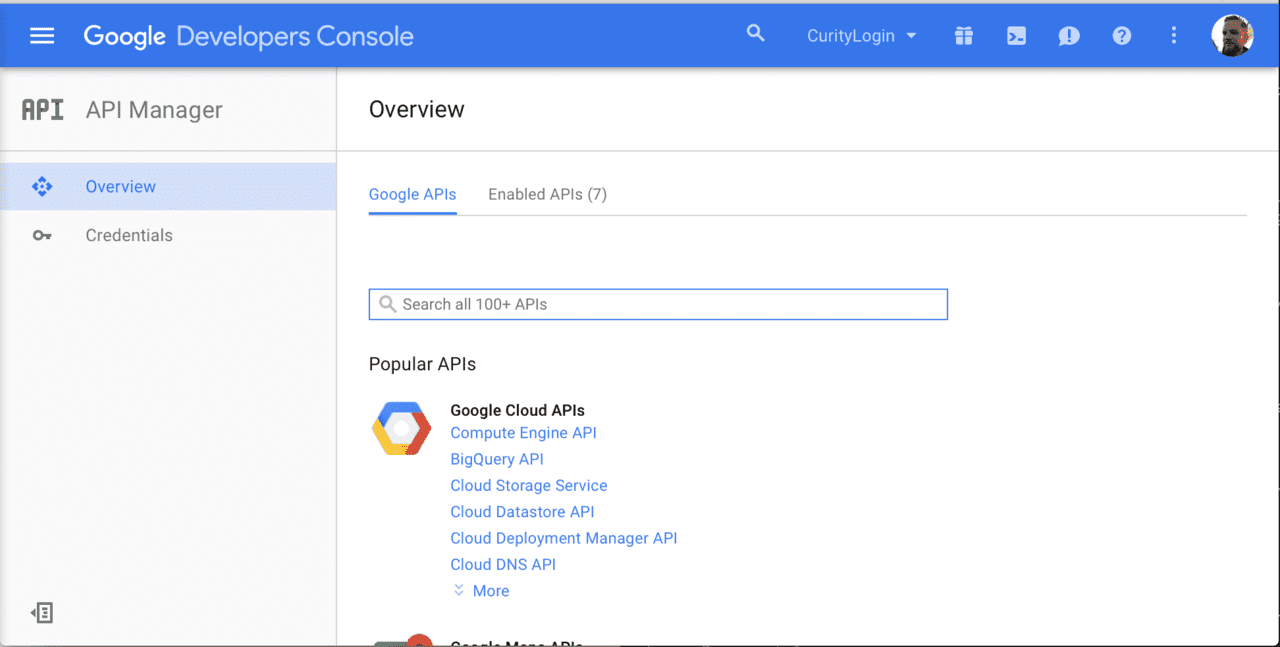
Task: Open the overflow menu with three dots
Action: [x=1173, y=35]
